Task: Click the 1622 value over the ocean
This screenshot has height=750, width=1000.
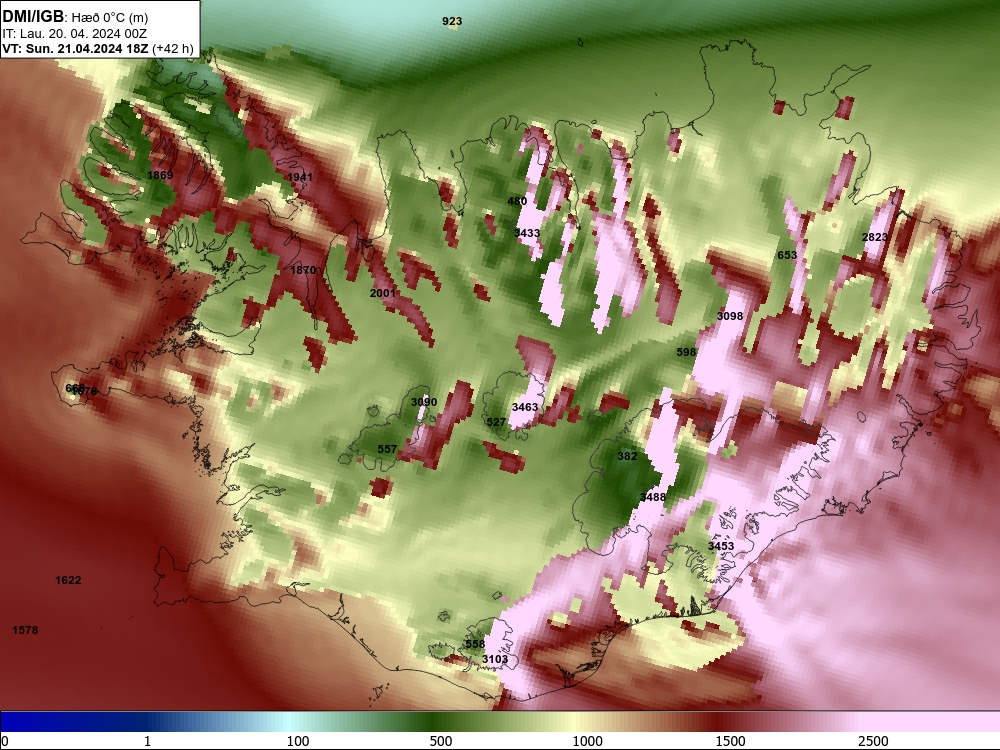Action: click(x=68, y=580)
